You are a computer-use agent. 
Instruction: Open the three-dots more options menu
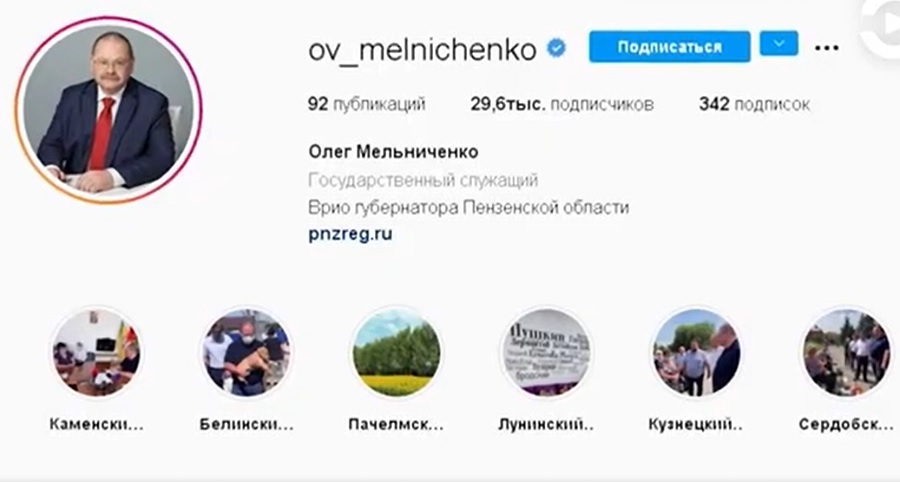pos(827,48)
